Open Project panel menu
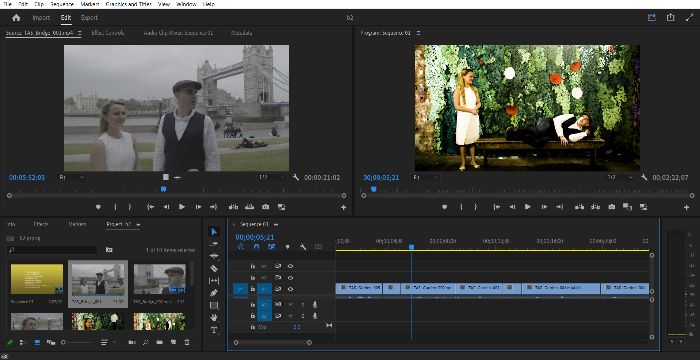The width and height of the screenshot is (700, 360). tap(138, 224)
